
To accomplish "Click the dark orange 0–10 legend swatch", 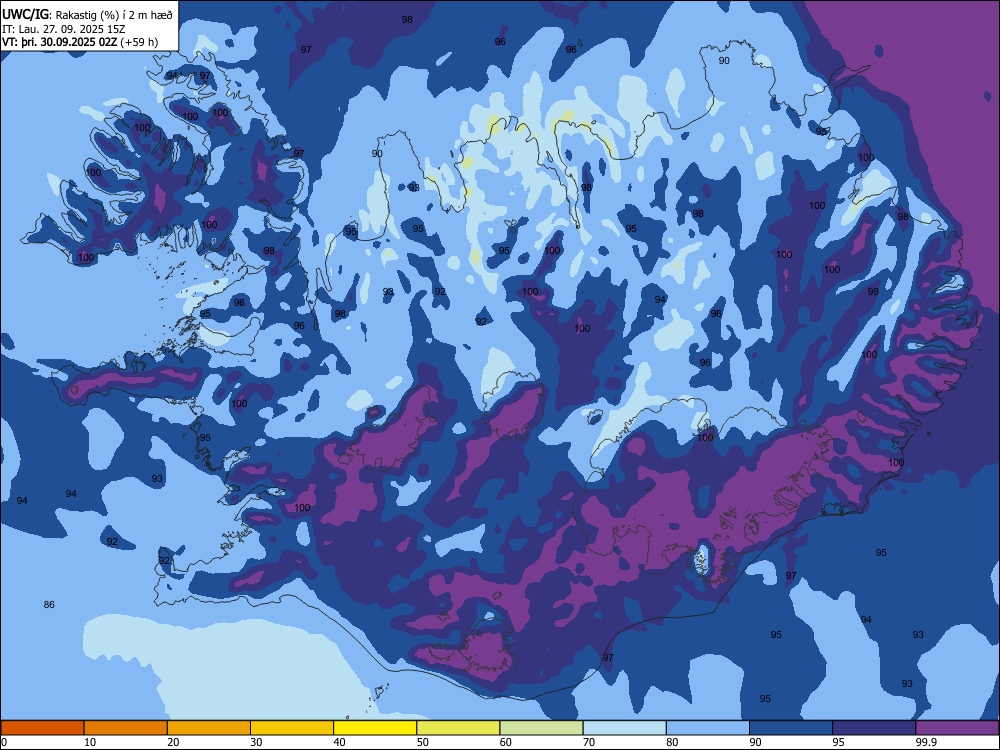I will 42,728.
